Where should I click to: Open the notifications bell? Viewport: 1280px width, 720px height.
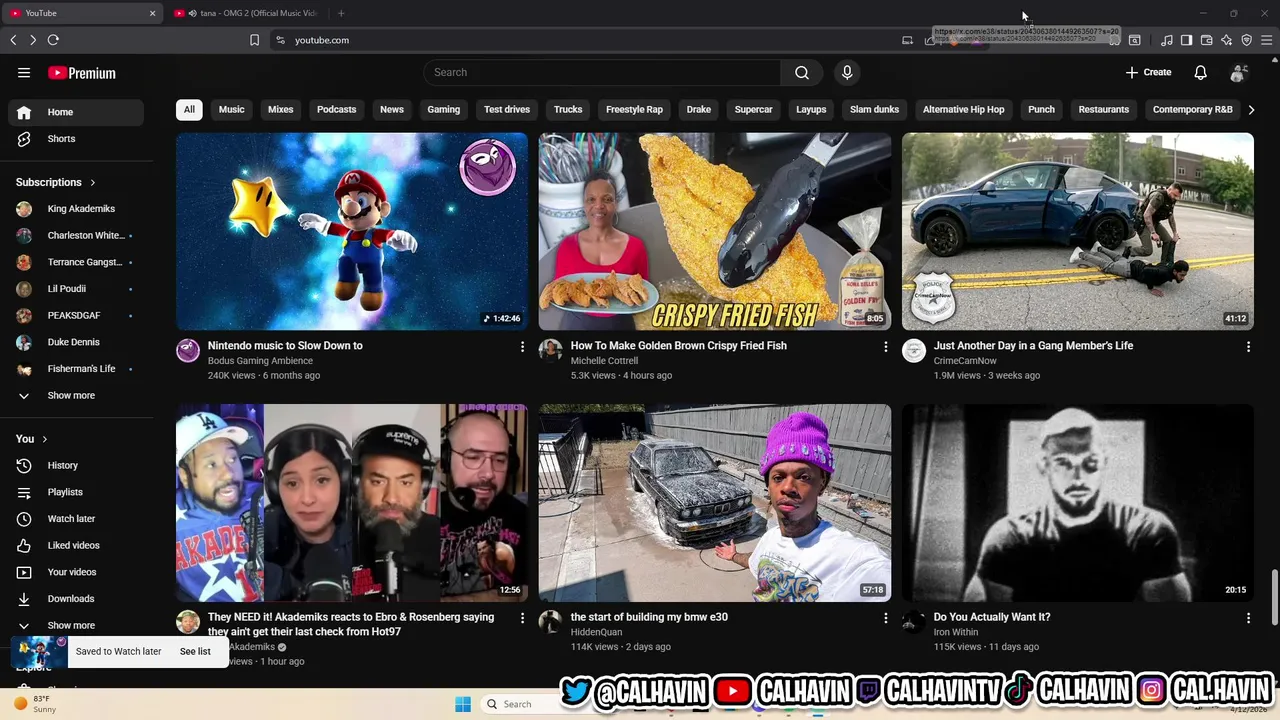click(x=1201, y=72)
